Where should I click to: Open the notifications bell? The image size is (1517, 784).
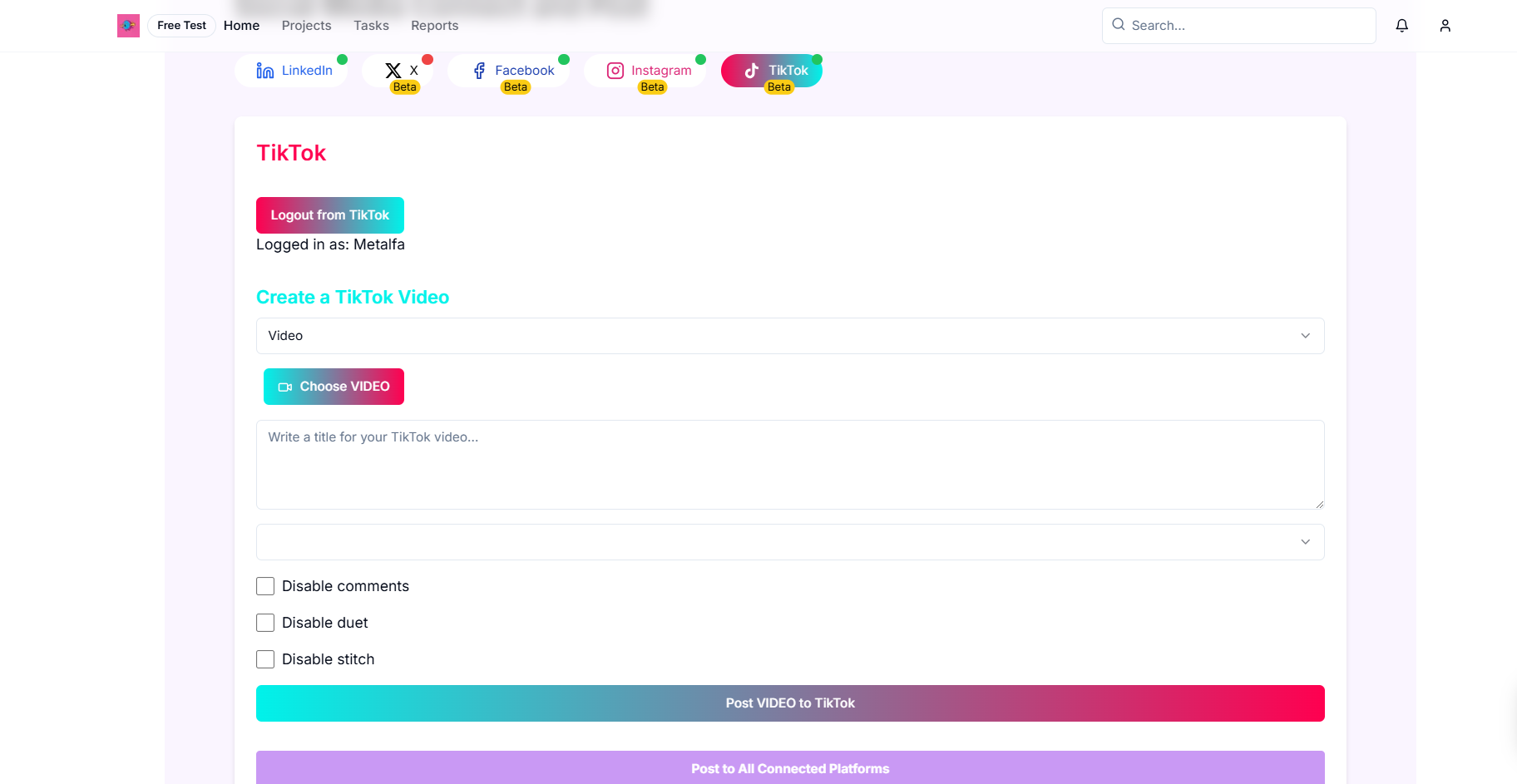coord(1402,26)
